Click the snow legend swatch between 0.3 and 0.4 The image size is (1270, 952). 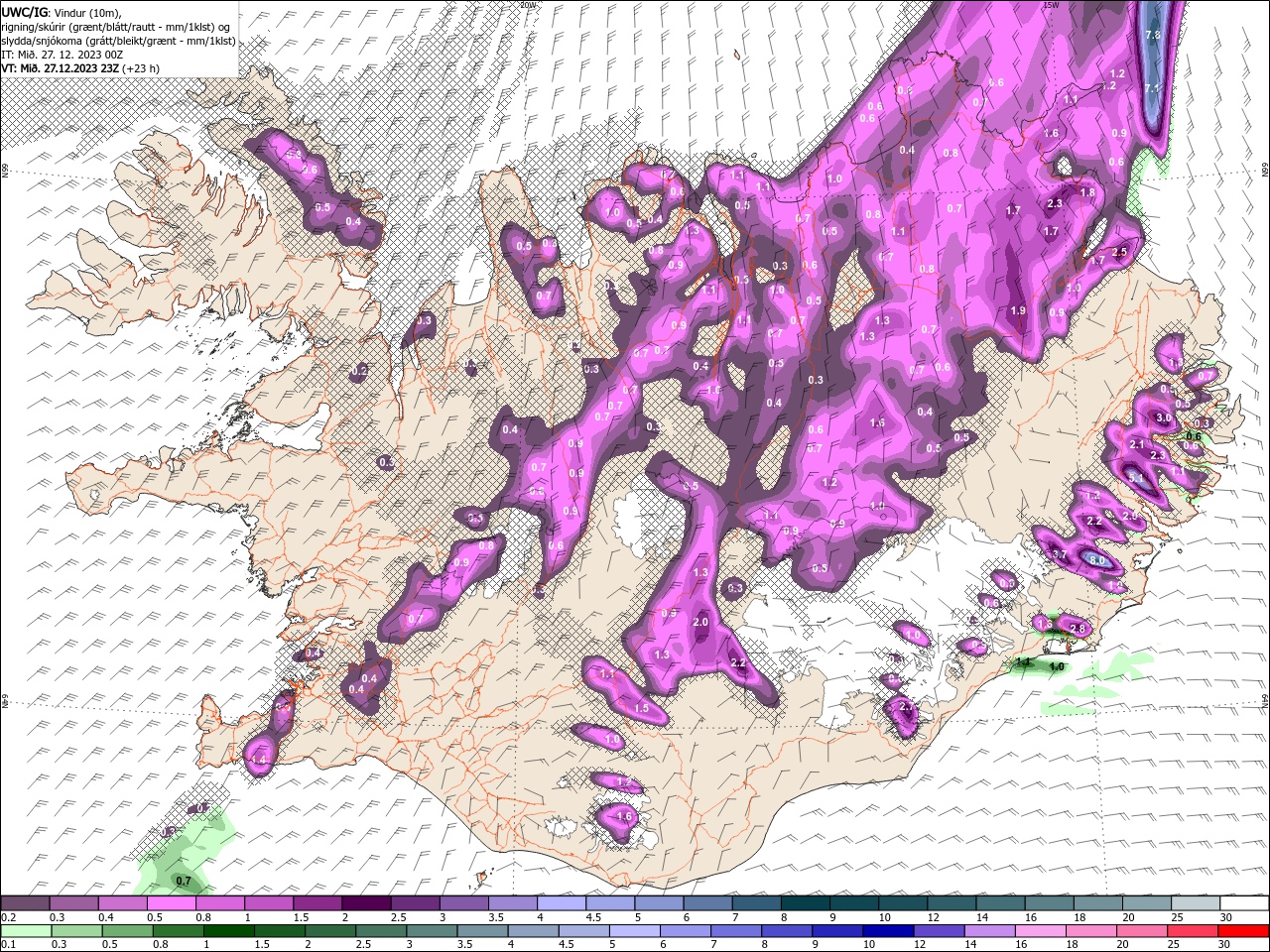[73, 903]
